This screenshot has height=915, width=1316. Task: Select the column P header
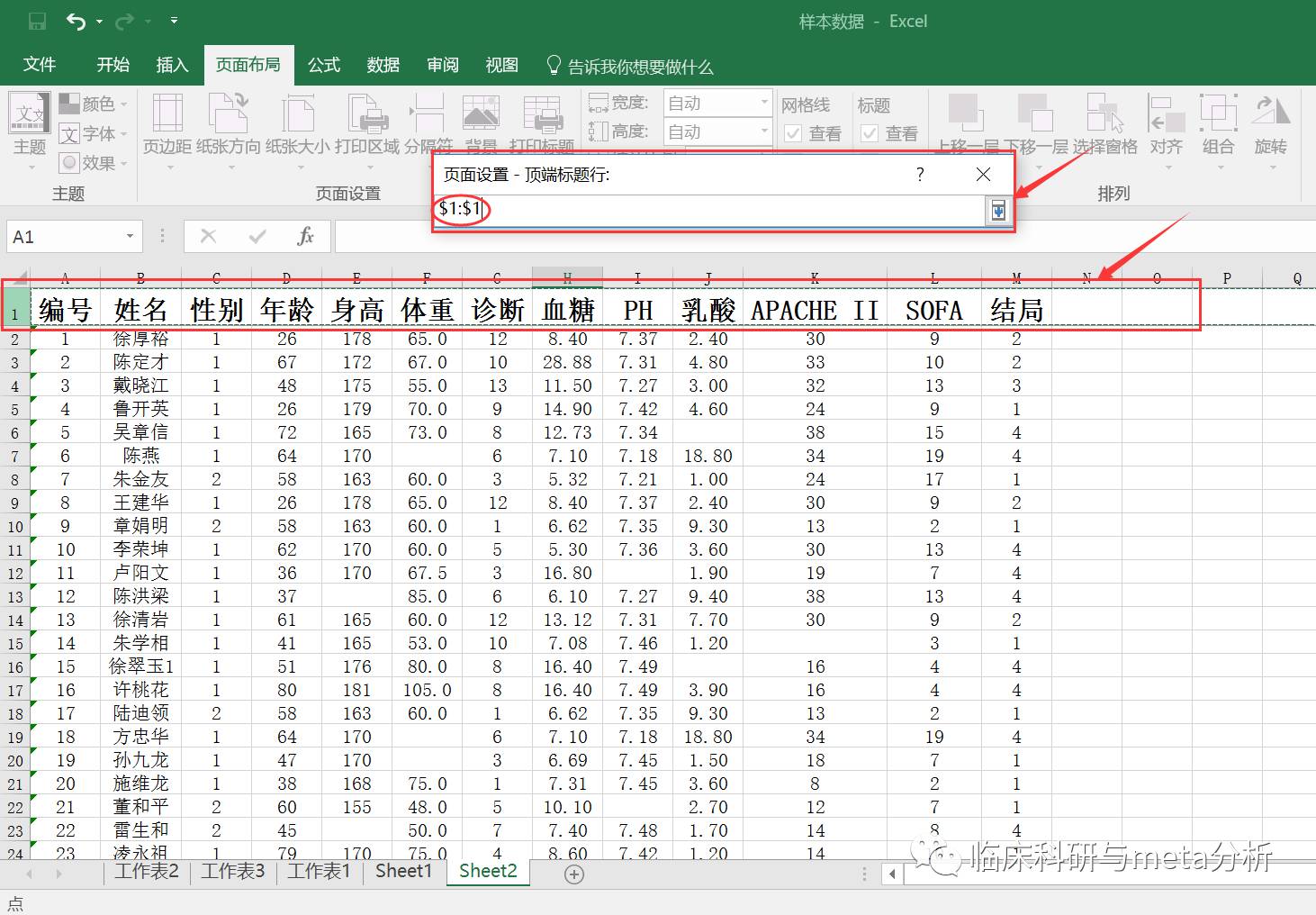(1227, 277)
